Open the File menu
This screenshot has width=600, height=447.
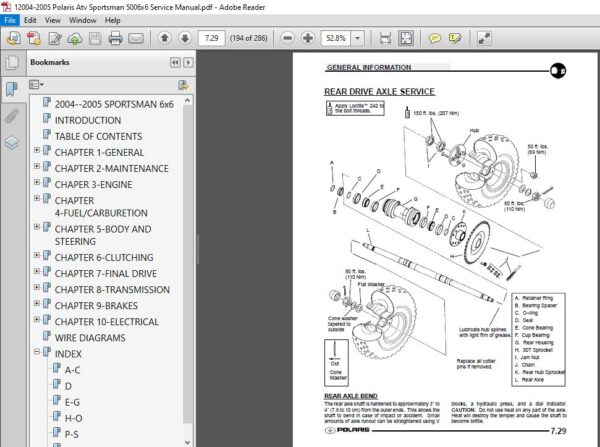[x=10, y=20]
